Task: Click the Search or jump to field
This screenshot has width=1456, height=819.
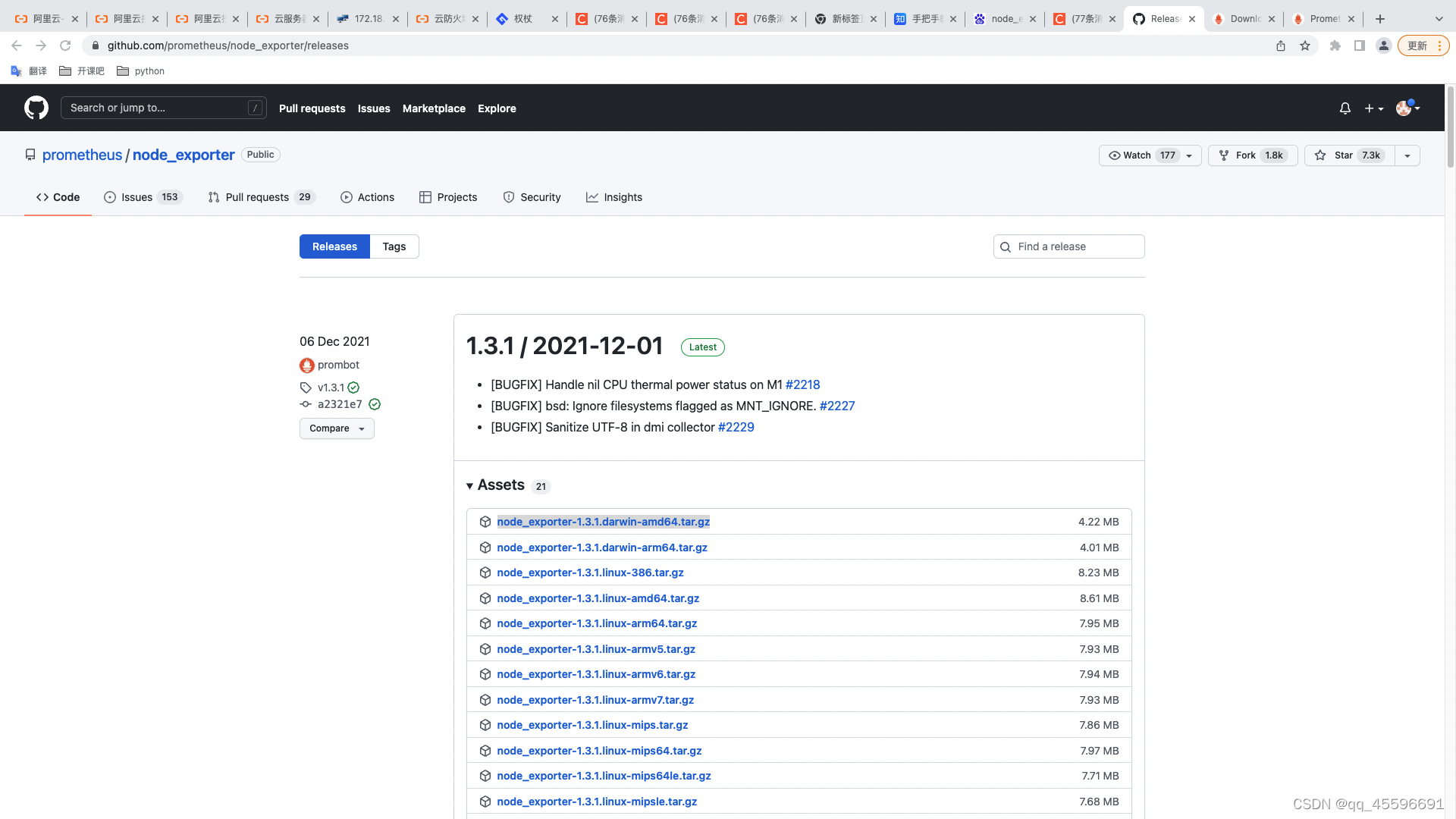Action: click(164, 108)
